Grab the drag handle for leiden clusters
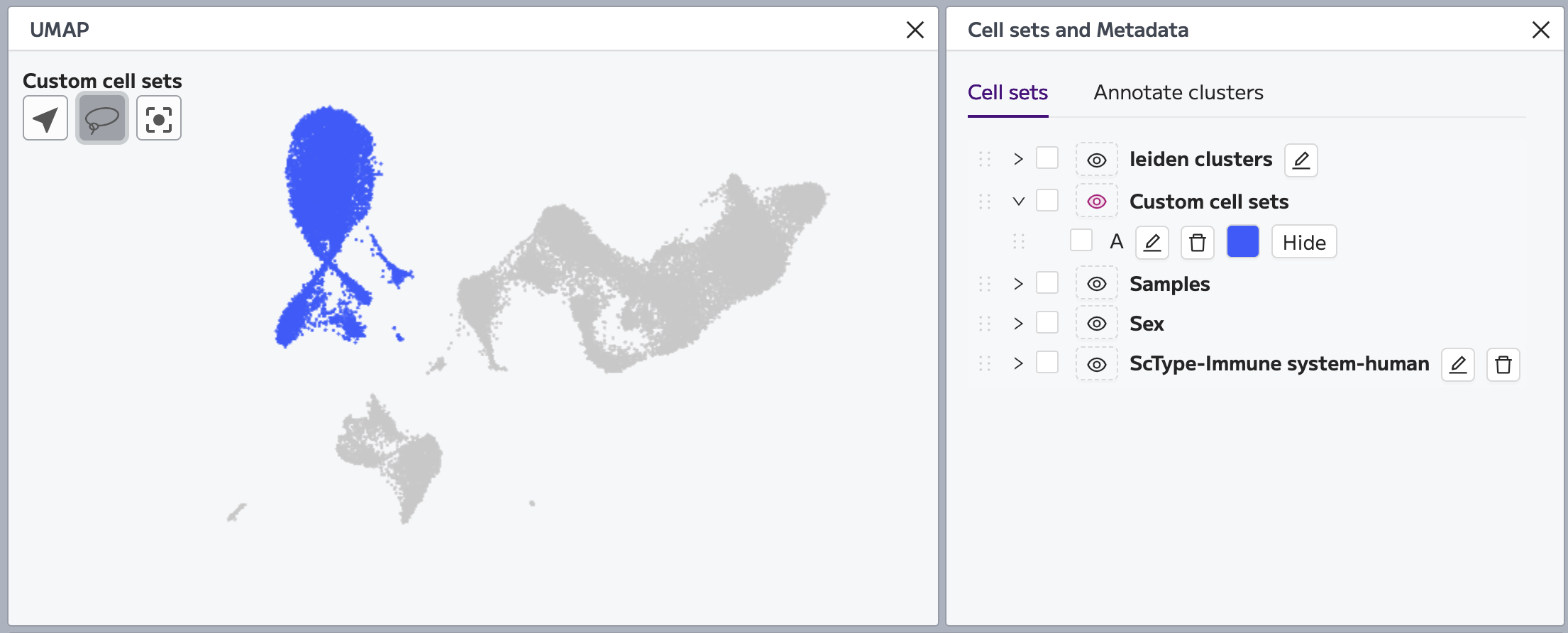Screen dimensions: 1568x633 pyautogui.click(x=985, y=159)
